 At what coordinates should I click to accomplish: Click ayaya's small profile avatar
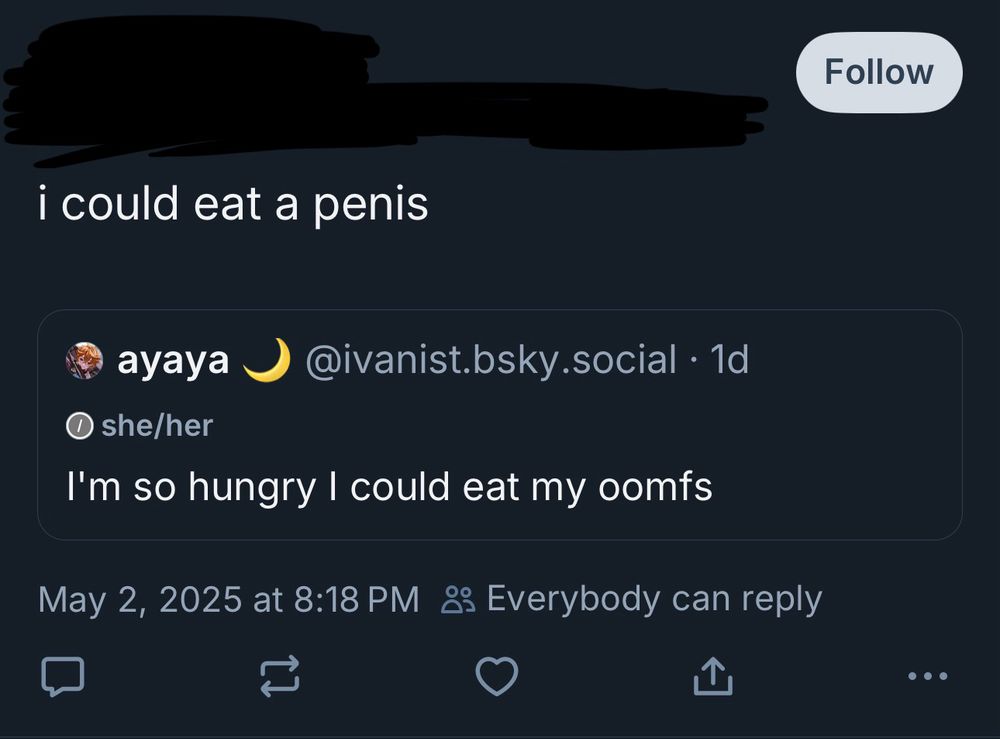tap(85, 360)
